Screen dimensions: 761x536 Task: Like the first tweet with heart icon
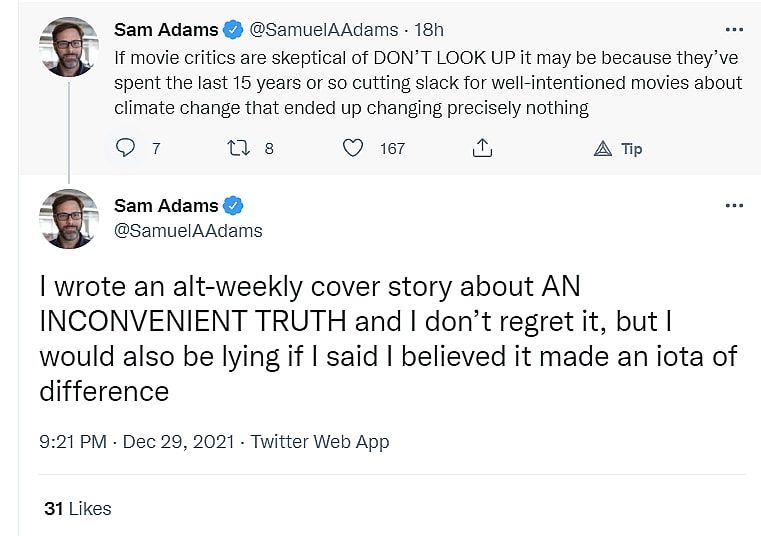(x=353, y=148)
